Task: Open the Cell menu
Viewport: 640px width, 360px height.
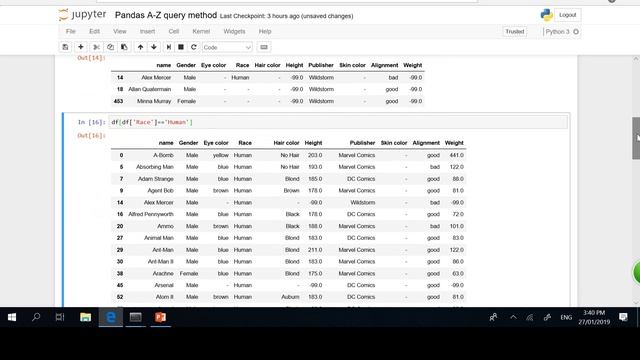Action: (174, 31)
